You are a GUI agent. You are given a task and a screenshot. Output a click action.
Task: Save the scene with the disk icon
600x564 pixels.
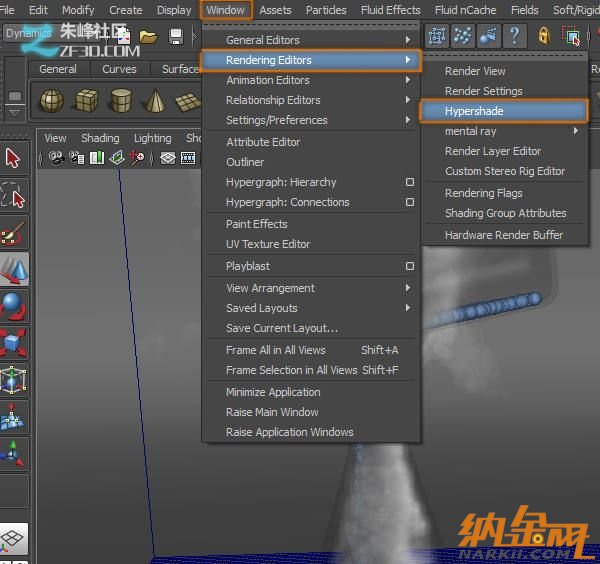[x=176, y=37]
